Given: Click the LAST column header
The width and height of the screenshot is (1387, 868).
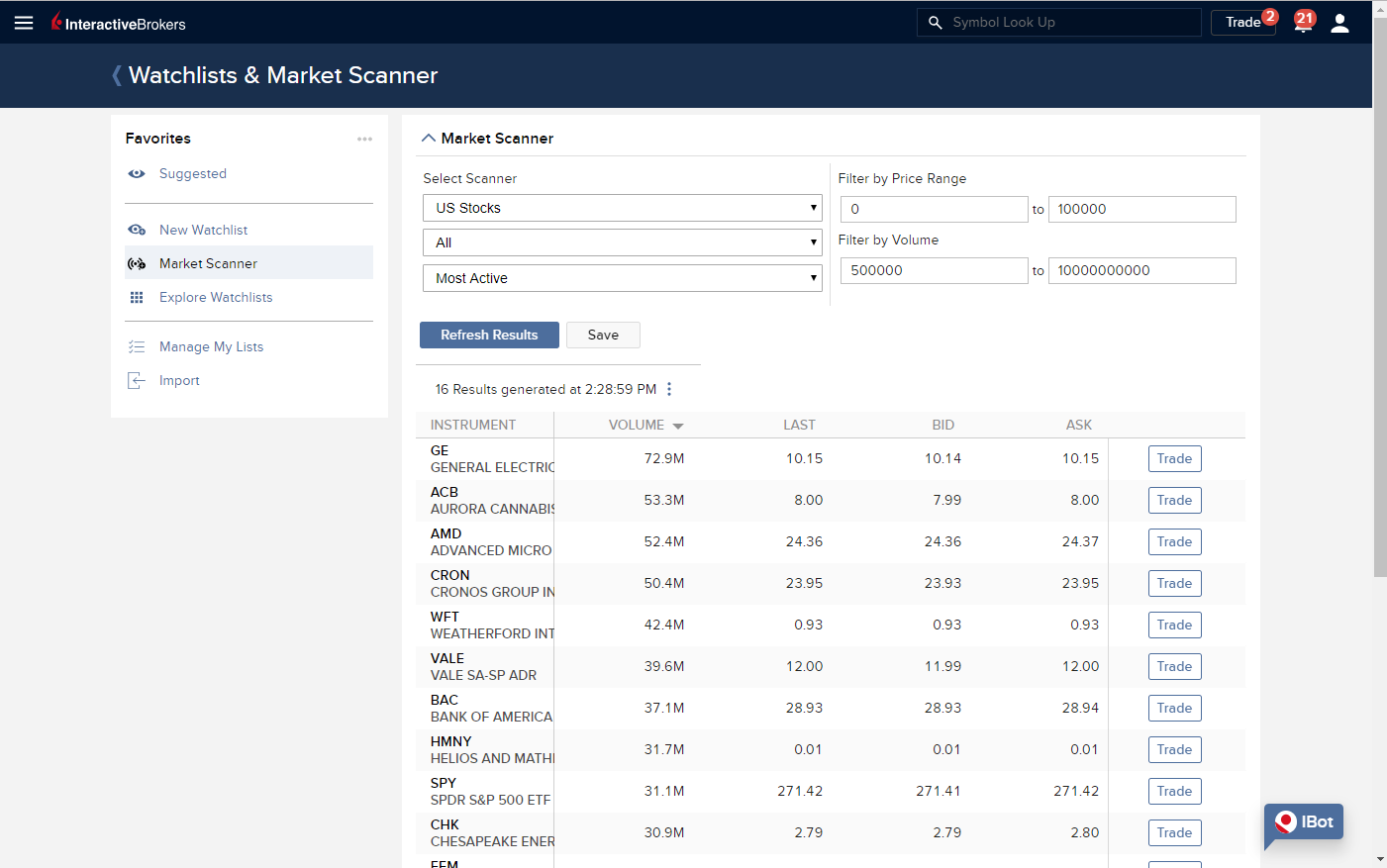Looking at the screenshot, I should coord(799,425).
